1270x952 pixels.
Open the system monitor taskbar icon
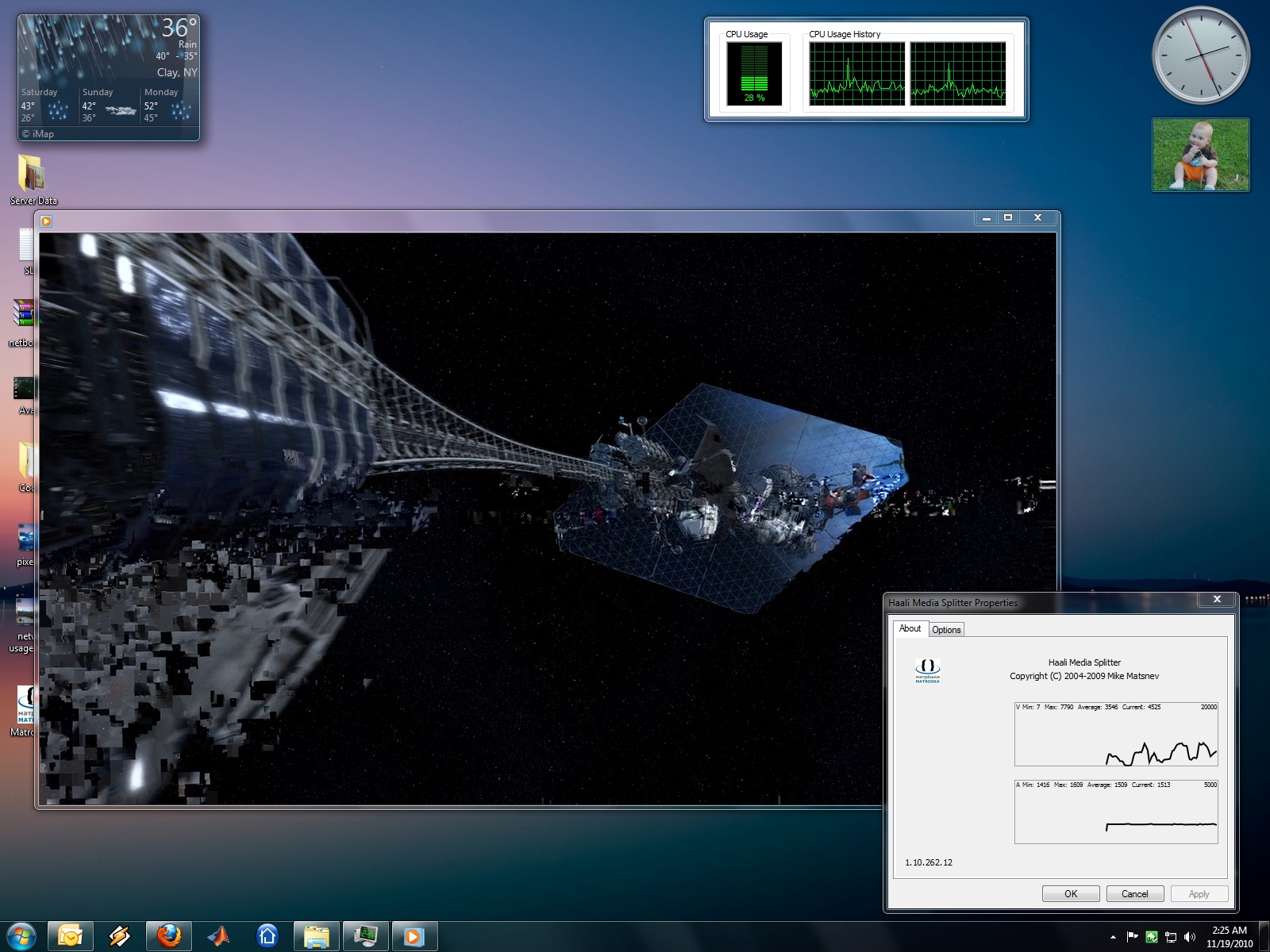coord(366,936)
